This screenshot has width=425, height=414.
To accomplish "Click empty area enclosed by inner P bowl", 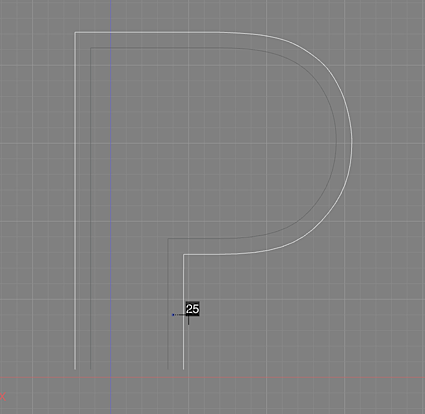I will [233, 143].
